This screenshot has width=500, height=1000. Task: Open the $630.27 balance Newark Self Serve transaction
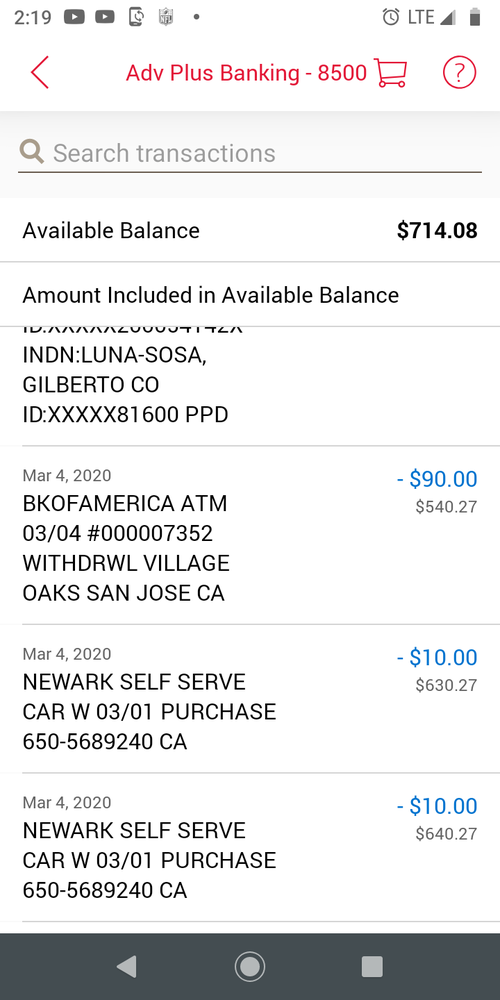pyautogui.click(x=250, y=698)
